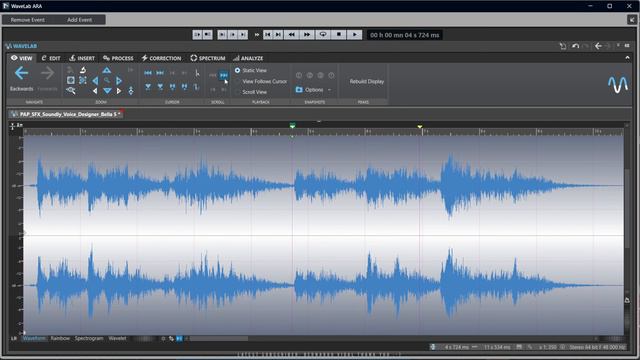Click the Scroll End button highlighted in blue
The image size is (640, 360).
tap(224, 75)
